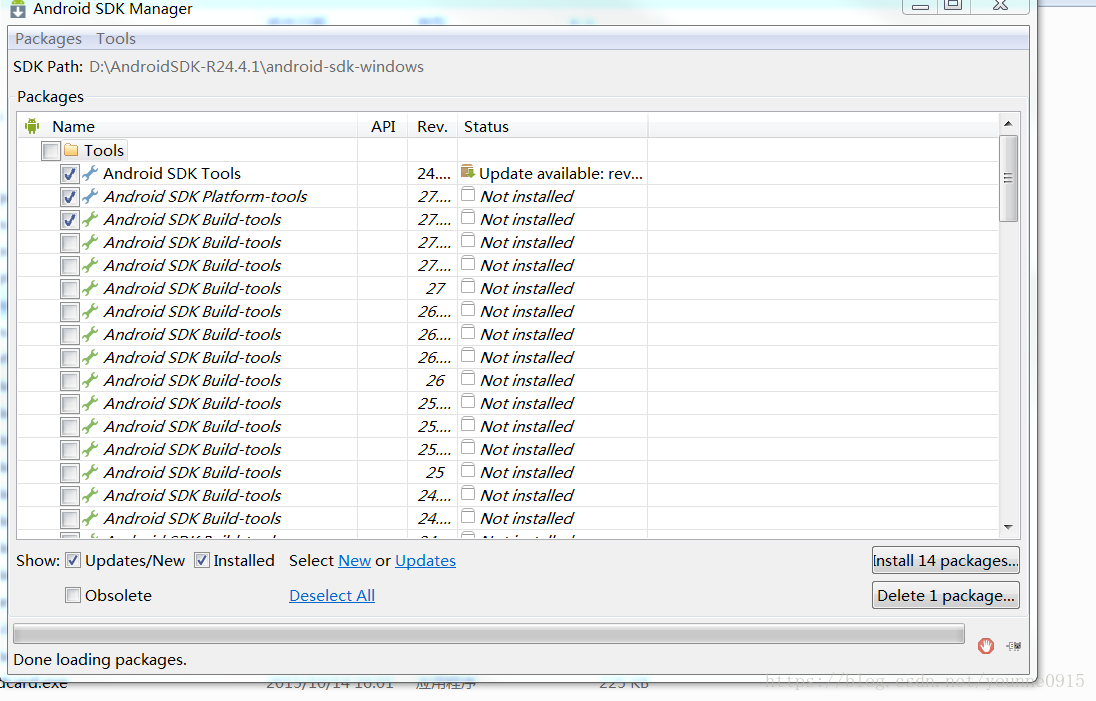This screenshot has width=1096, height=701.
Task: Click the Tools folder icon
Action: [71, 150]
